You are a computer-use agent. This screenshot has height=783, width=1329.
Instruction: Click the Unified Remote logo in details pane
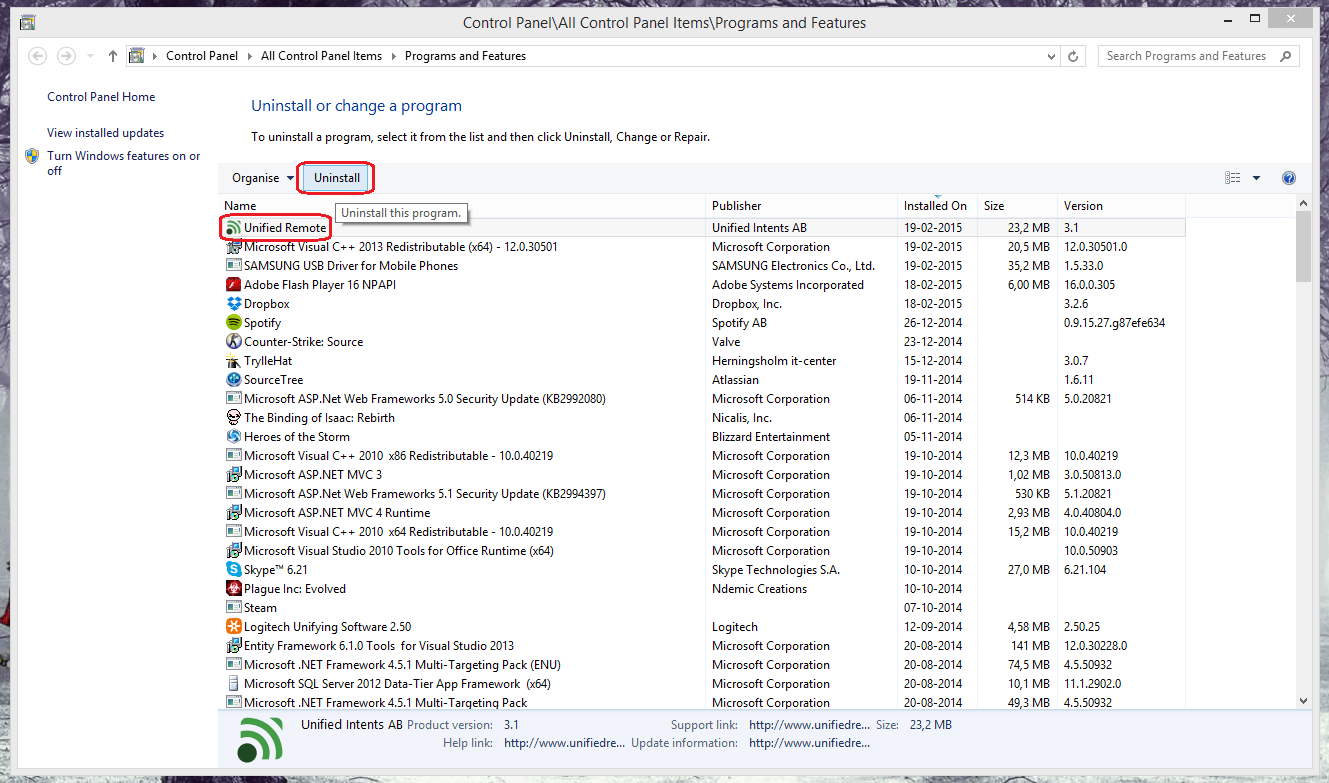[x=260, y=739]
